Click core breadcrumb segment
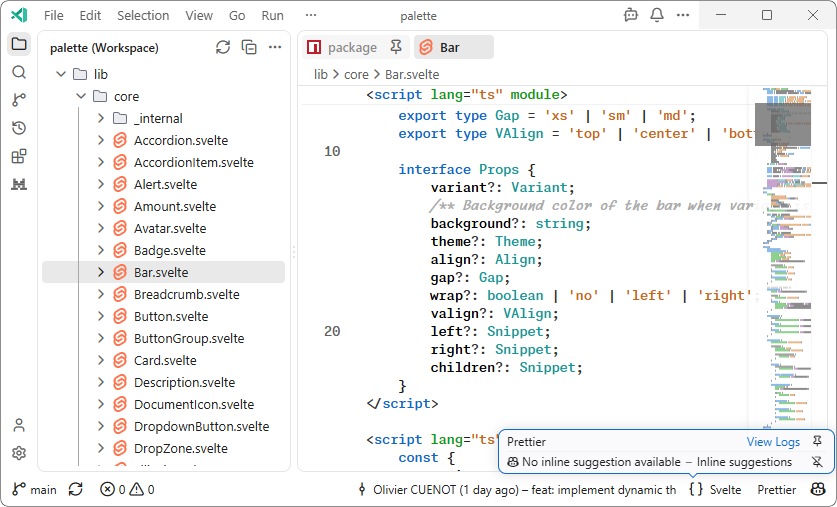Viewport: 837px width, 507px height. coord(356,74)
